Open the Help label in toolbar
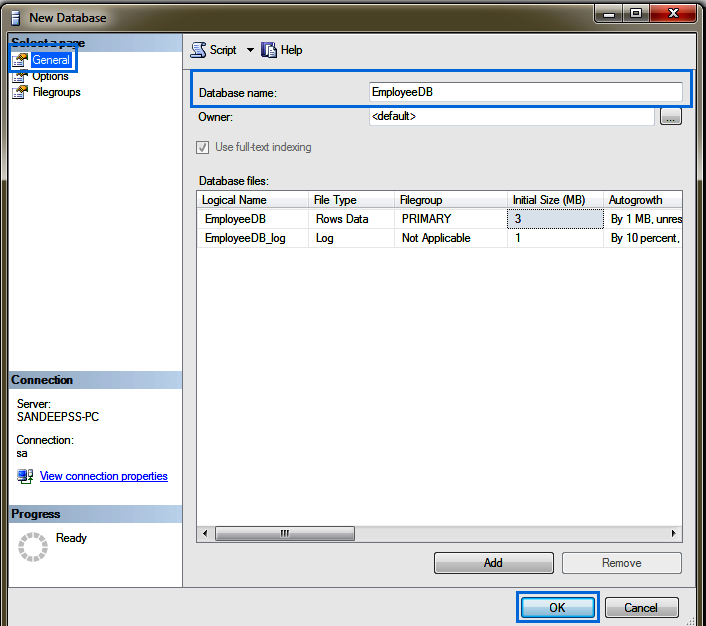 click(291, 50)
